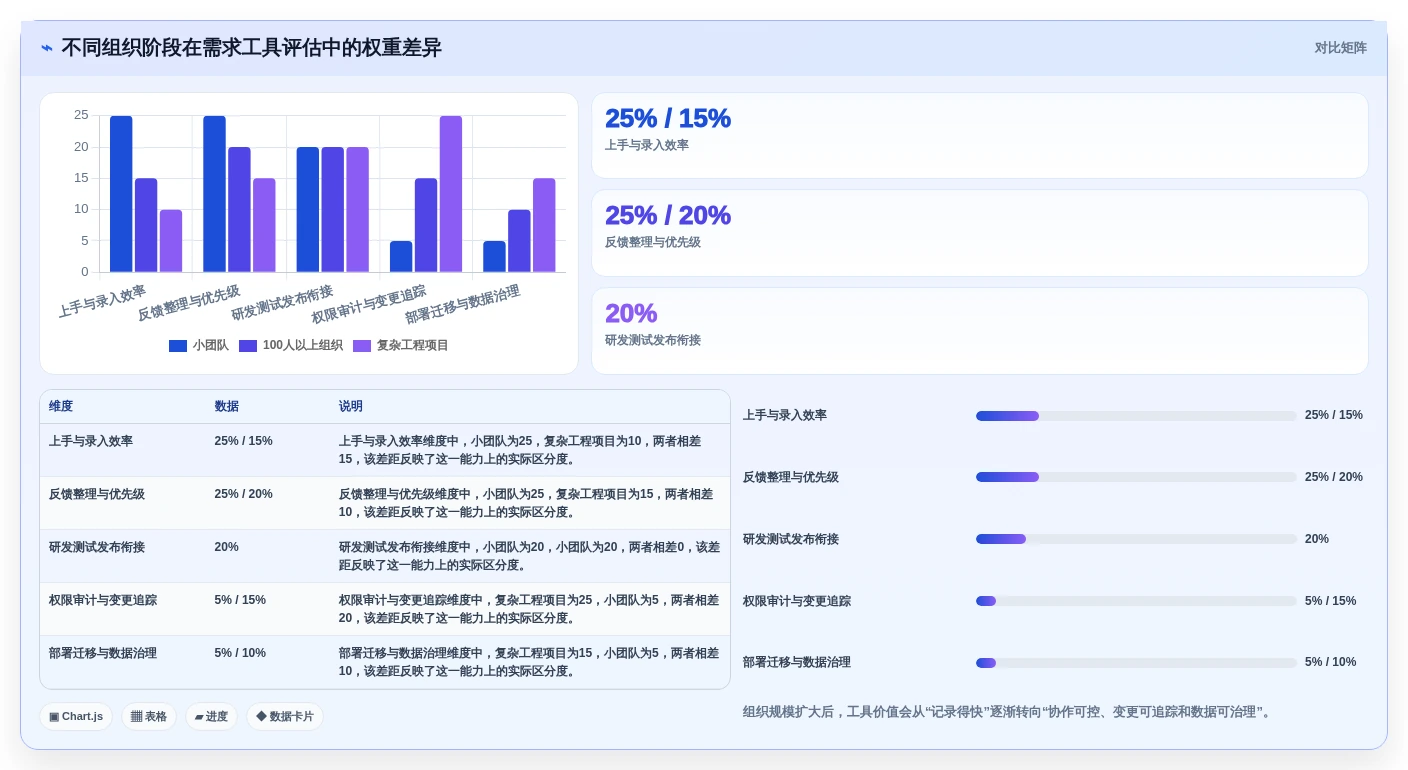Toggle the 复杂工程项目 legend entry
Viewport: 1408px width, 770px height.
click(x=401, y=345)
